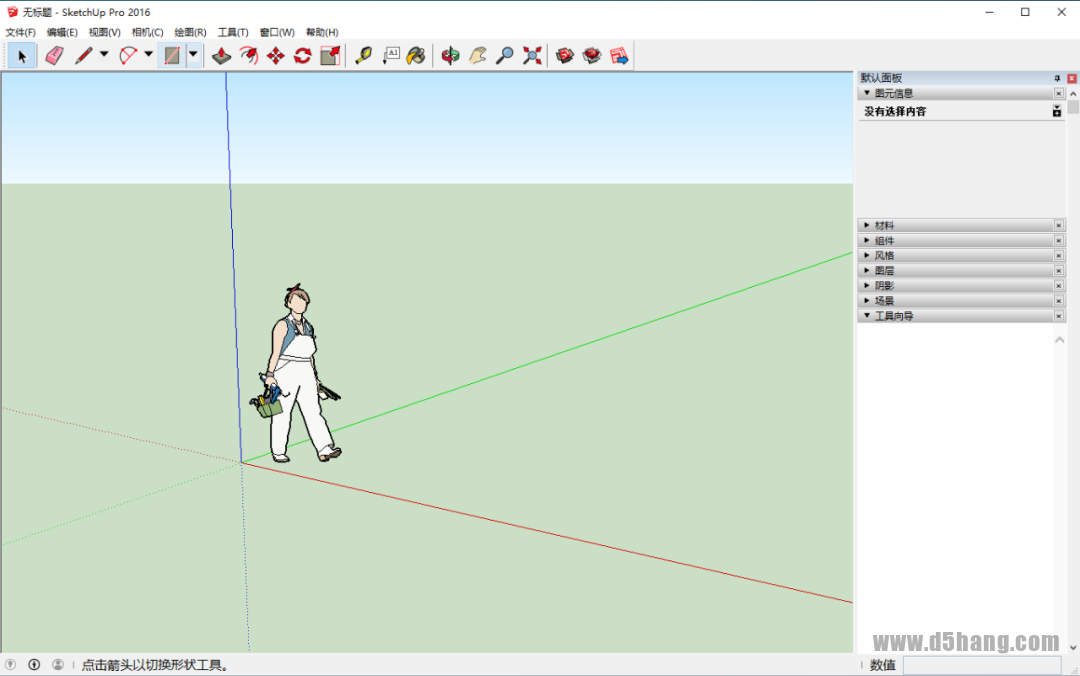Image resolution: width=1080 pixels, height=676 pixels.
Task: Select the Paint Bucket tool
Action: click(416, 56)
